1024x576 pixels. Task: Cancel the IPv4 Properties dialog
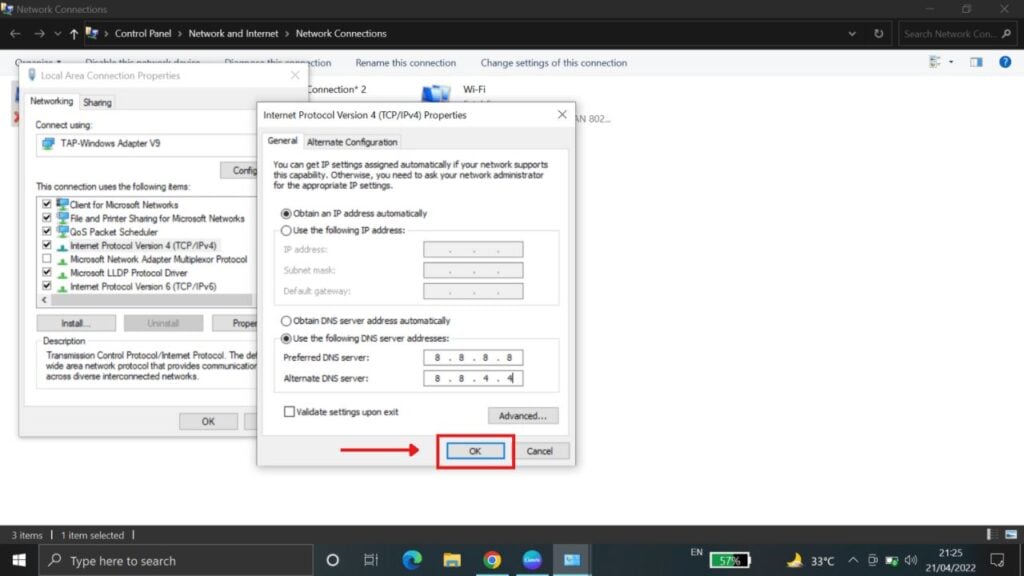point(539,451)
